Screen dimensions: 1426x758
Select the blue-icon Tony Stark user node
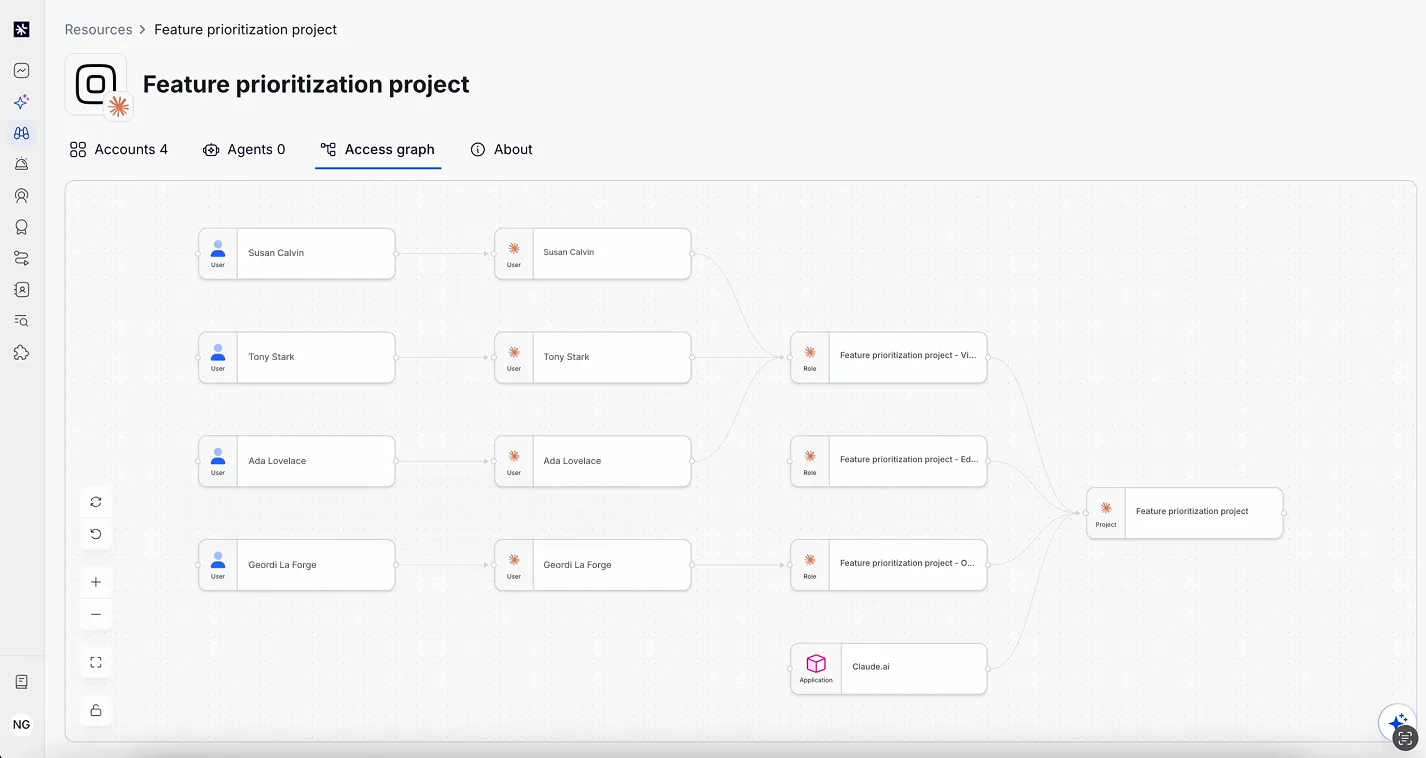[297, 357]
